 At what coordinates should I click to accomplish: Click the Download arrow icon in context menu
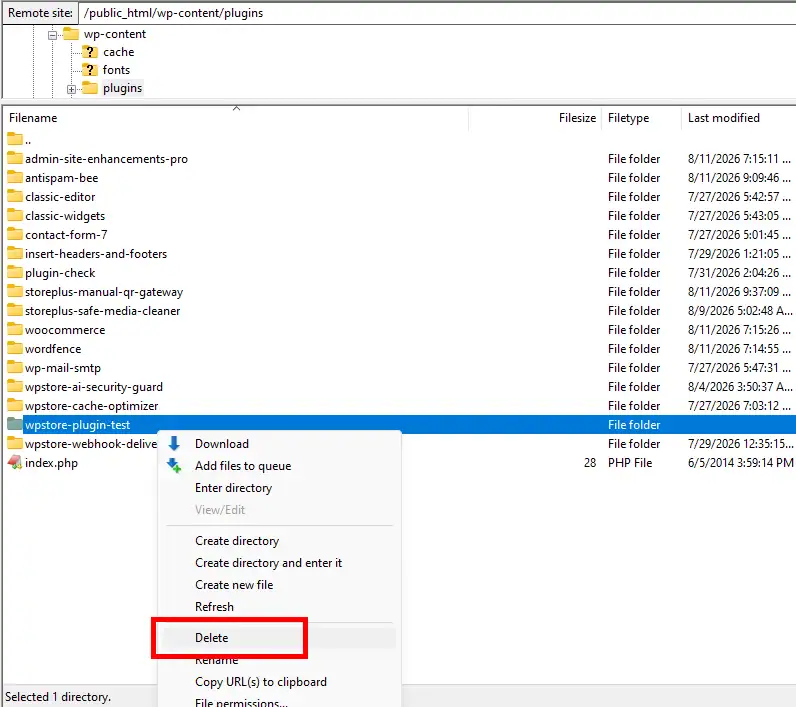(174, 444)
